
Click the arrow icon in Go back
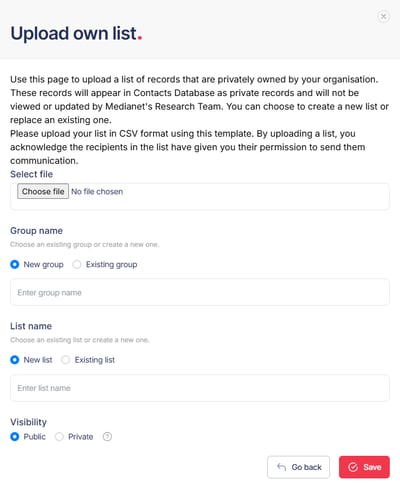click(x=282, y=467)
